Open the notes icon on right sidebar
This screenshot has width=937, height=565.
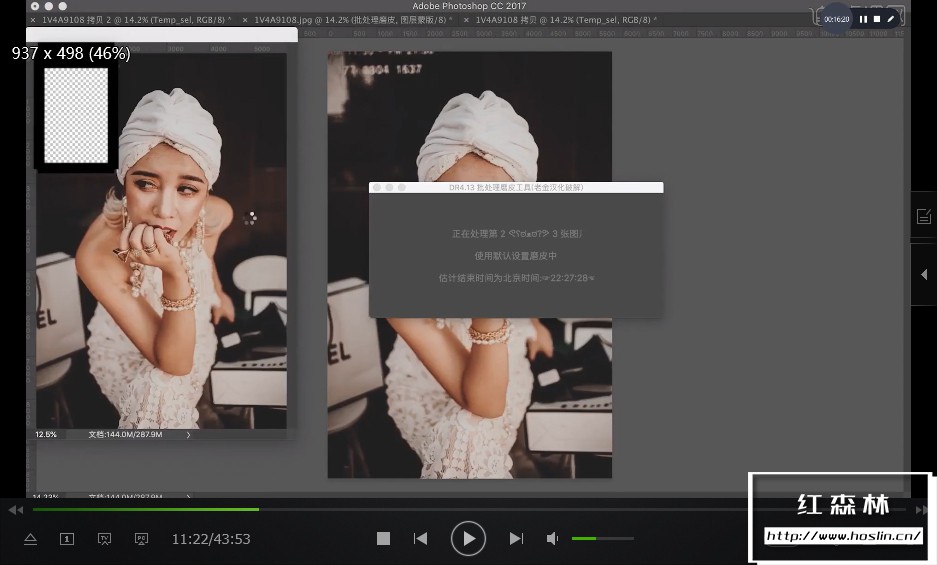tap(924, 216)
